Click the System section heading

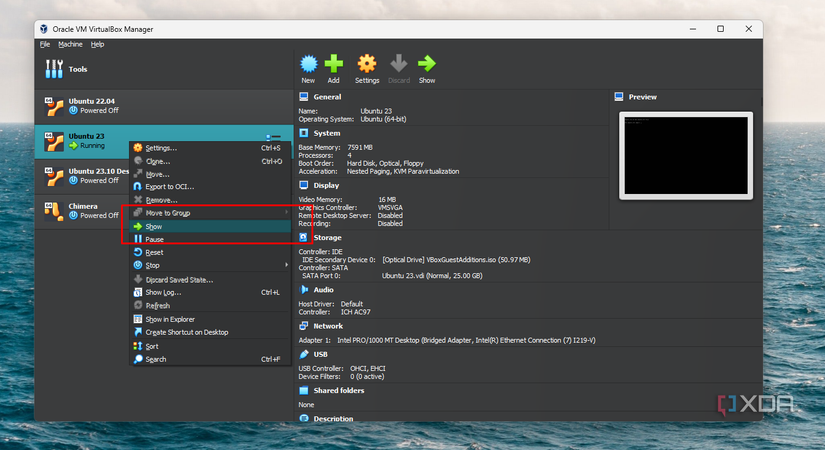(327, 133)
